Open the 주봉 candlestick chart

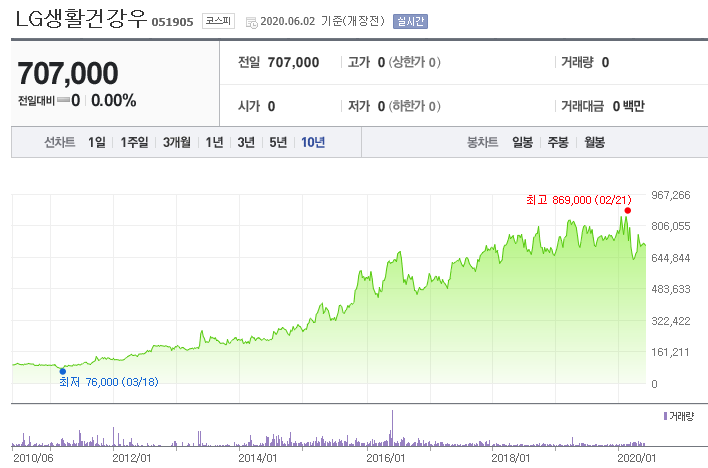558,142
